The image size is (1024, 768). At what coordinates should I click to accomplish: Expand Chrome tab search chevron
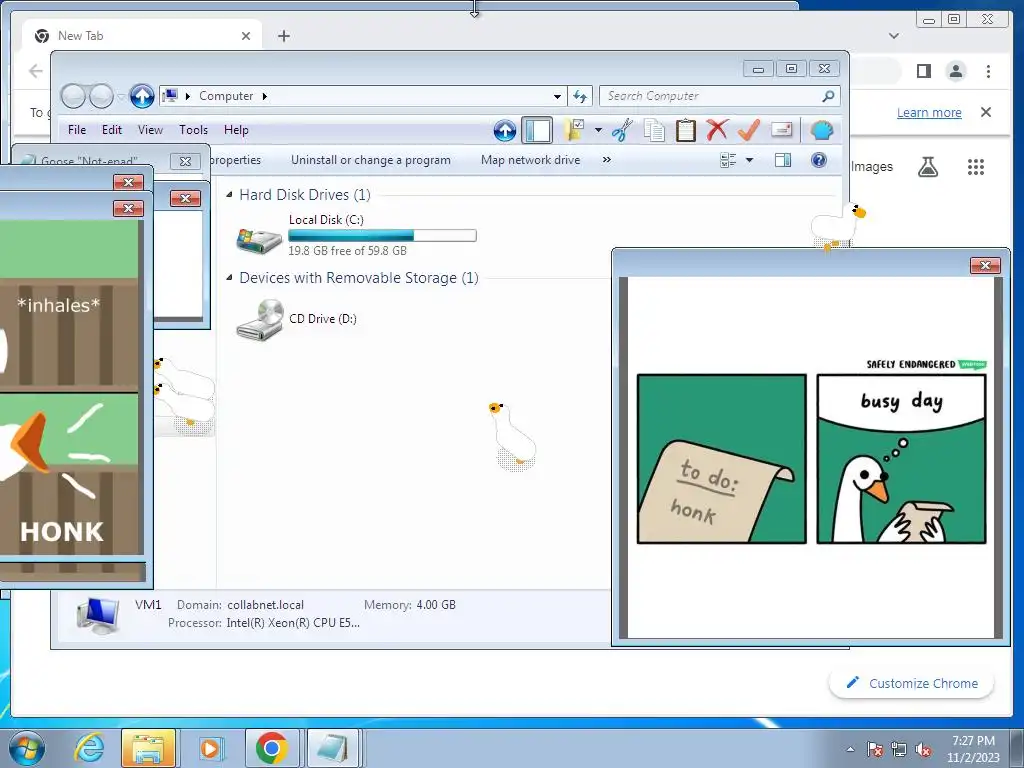pyautogui.click(x=894, y=36)
